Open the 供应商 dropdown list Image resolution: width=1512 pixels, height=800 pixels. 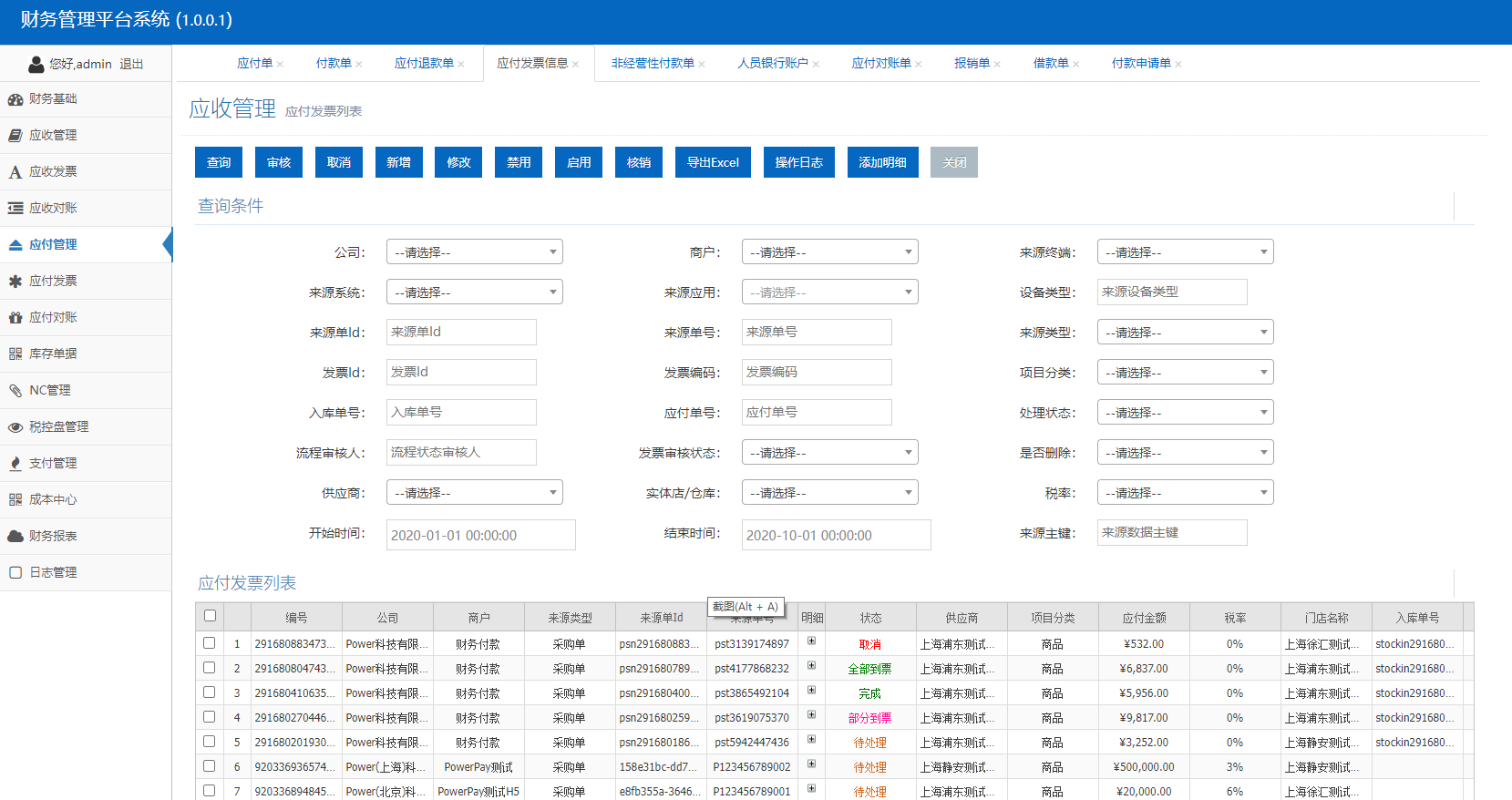pos(474,493)
